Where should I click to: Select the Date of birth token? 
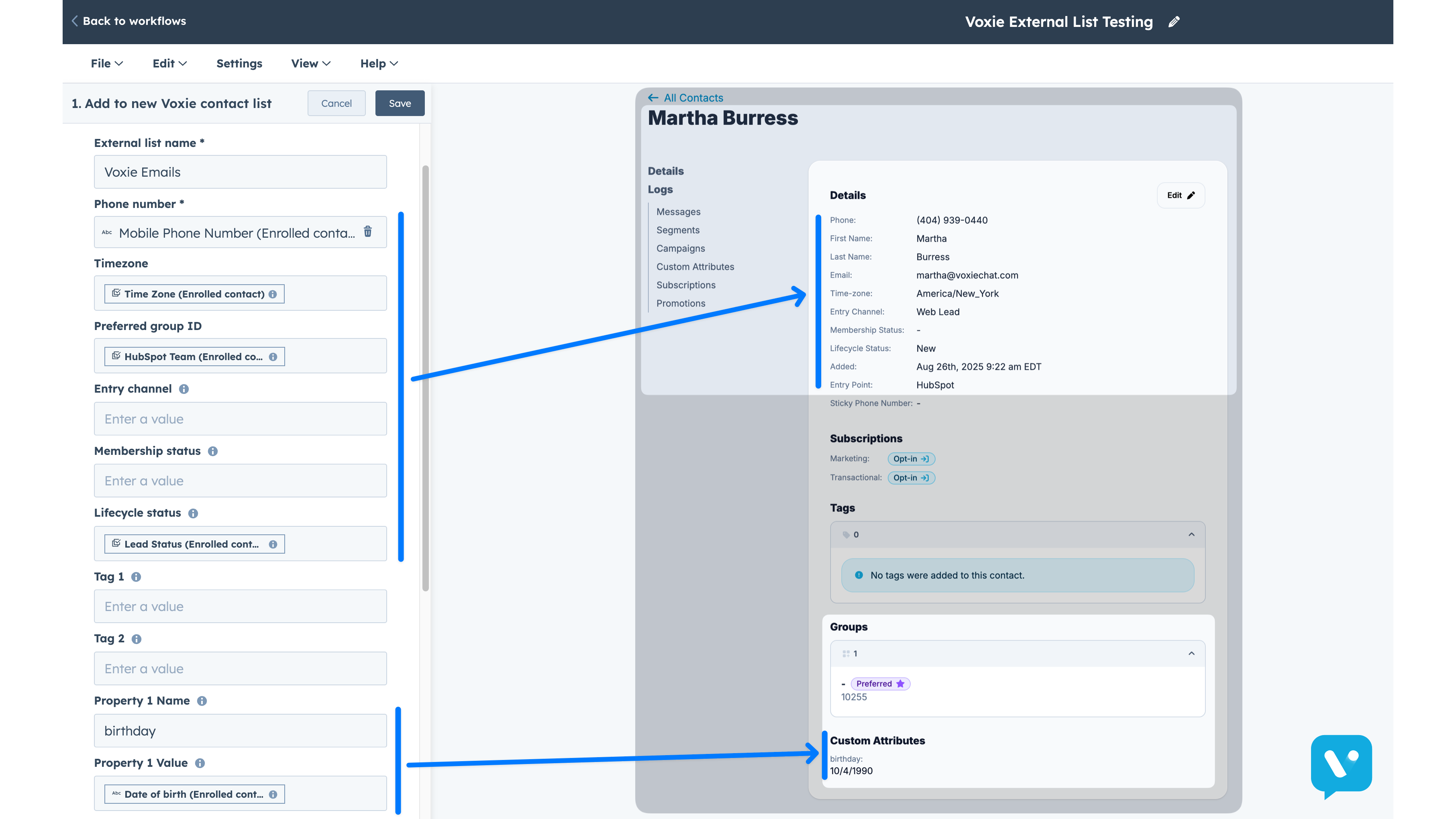(194, 794)
